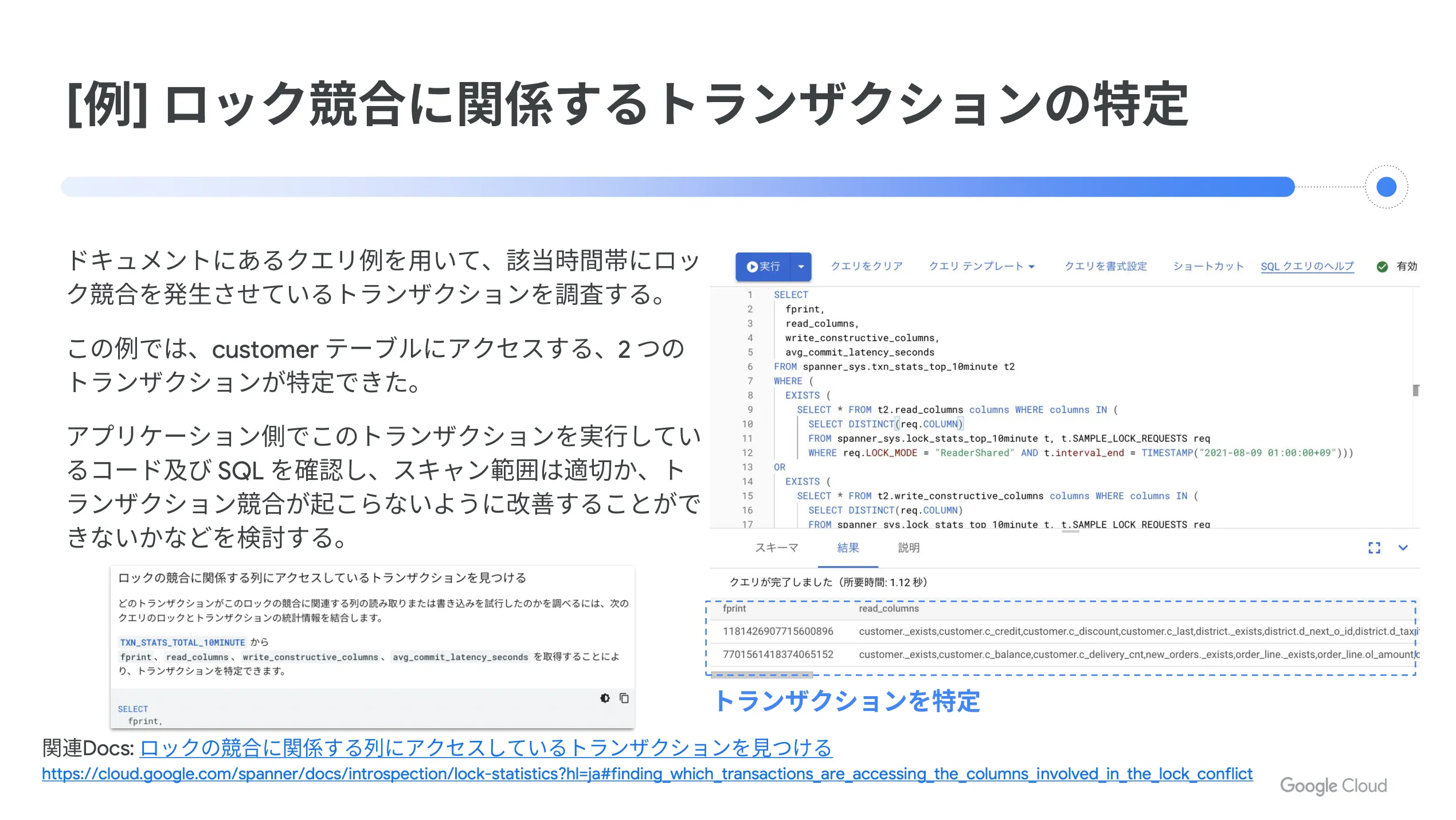Click line 13 OR keyword in editor
The width and height of the screenshot is (1456, 820).
[x=779, y=467]
